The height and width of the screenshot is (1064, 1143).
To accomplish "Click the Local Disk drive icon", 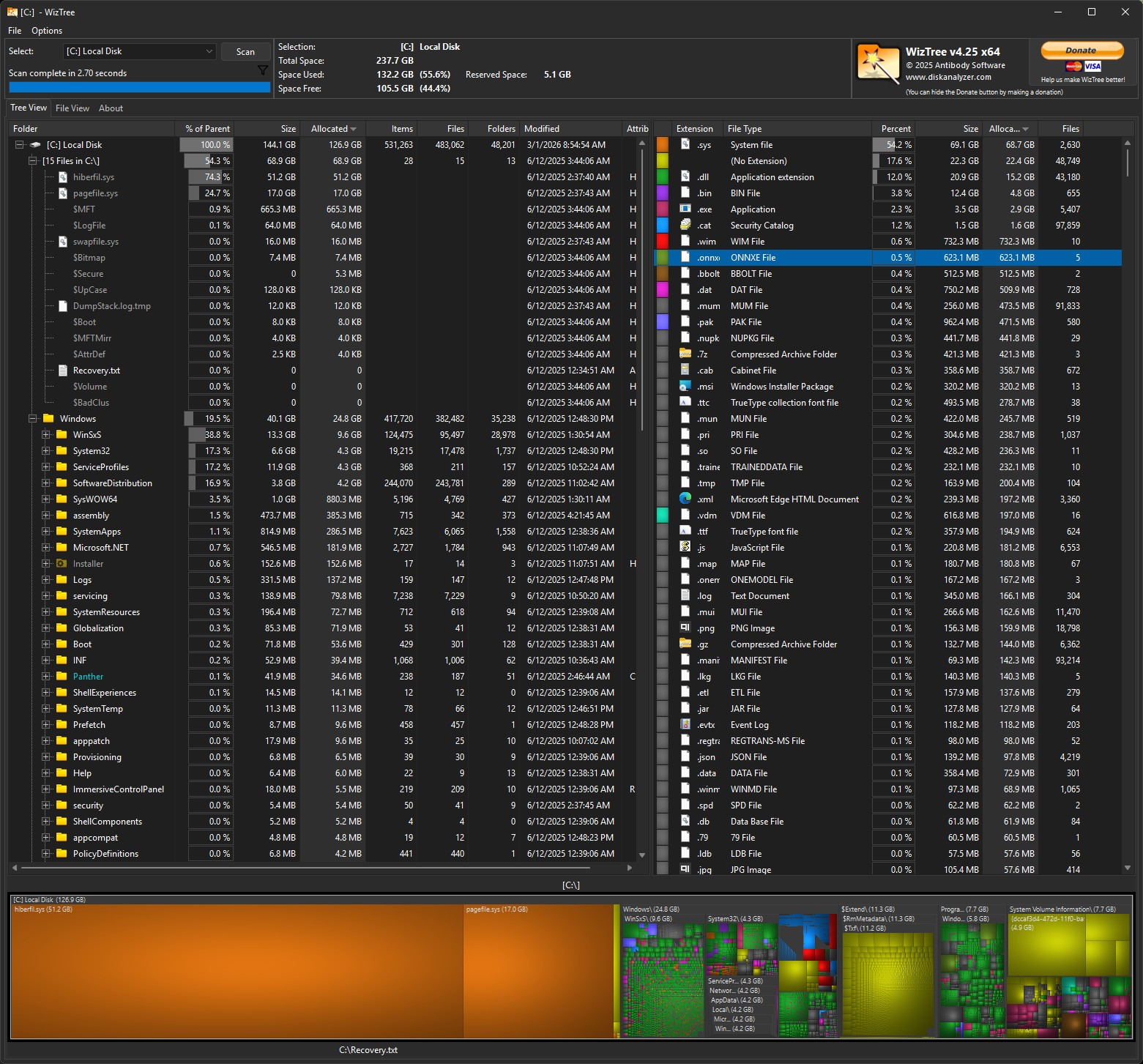I will pyautogui.click(x=34, y=145).
